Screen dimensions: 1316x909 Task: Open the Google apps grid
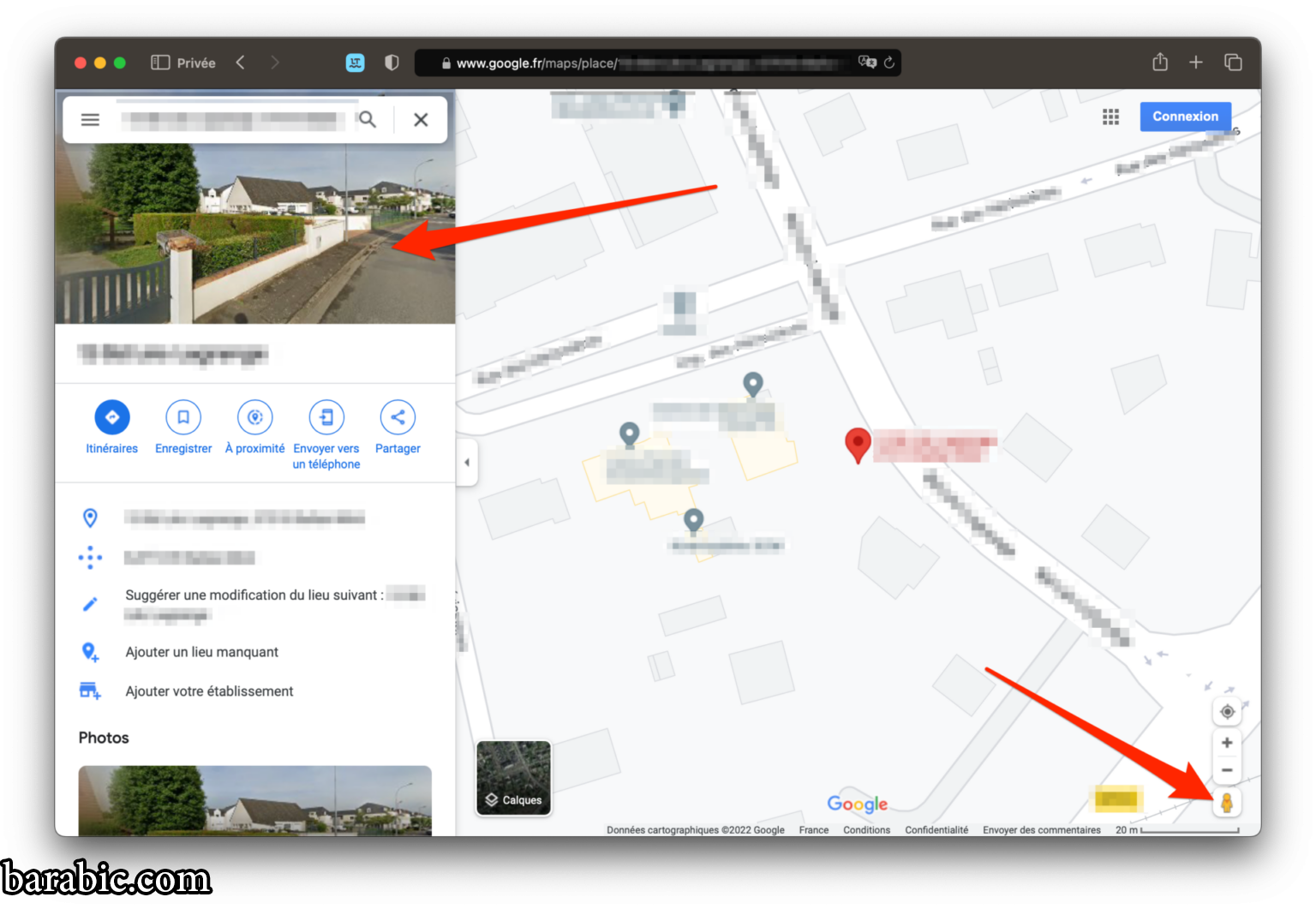pyautogui.click(x=1111, y=117)
